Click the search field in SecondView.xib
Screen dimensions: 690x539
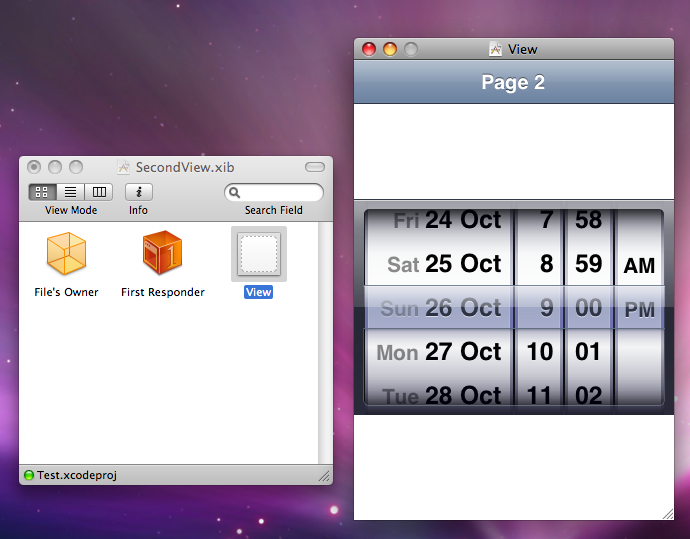coord(274,192)
